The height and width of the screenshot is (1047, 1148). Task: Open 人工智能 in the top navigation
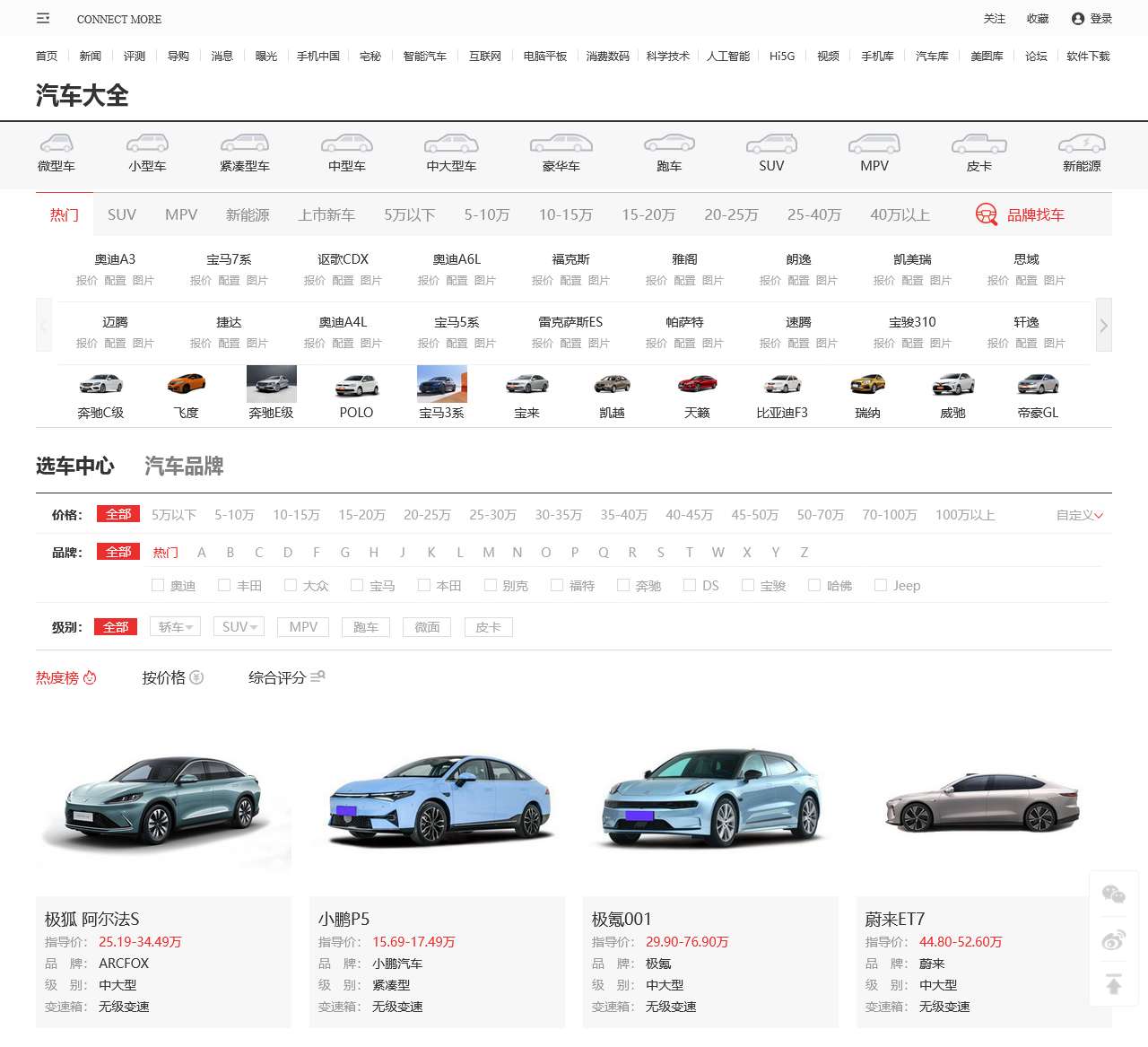pyautogui.click(x=727, y=56)
